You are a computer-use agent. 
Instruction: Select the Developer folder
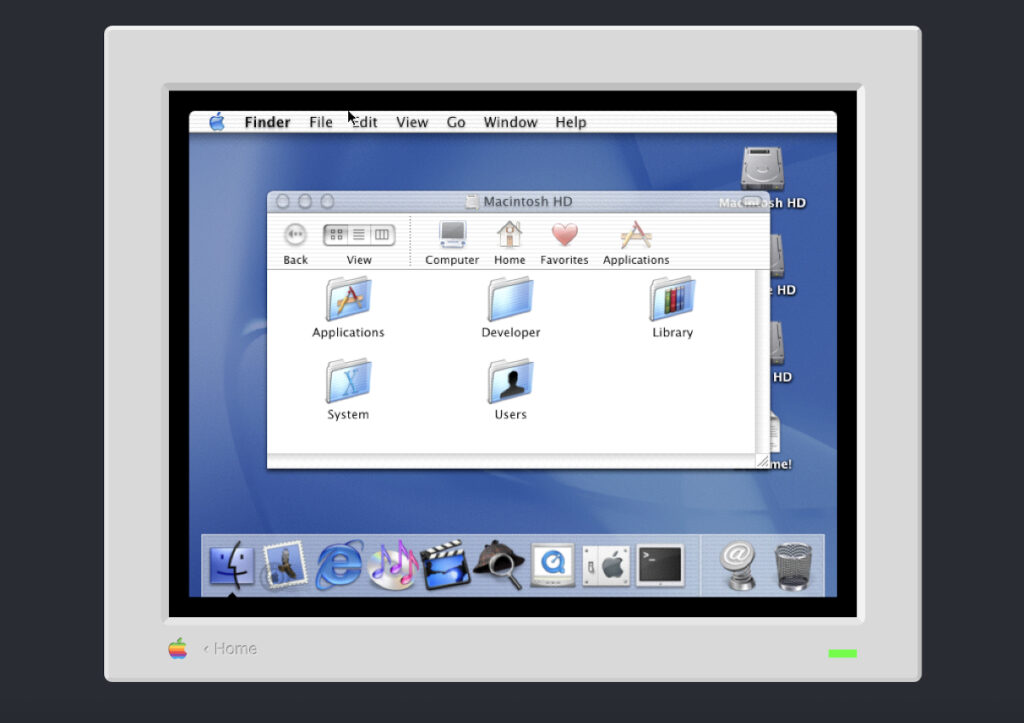pos(511,299)
